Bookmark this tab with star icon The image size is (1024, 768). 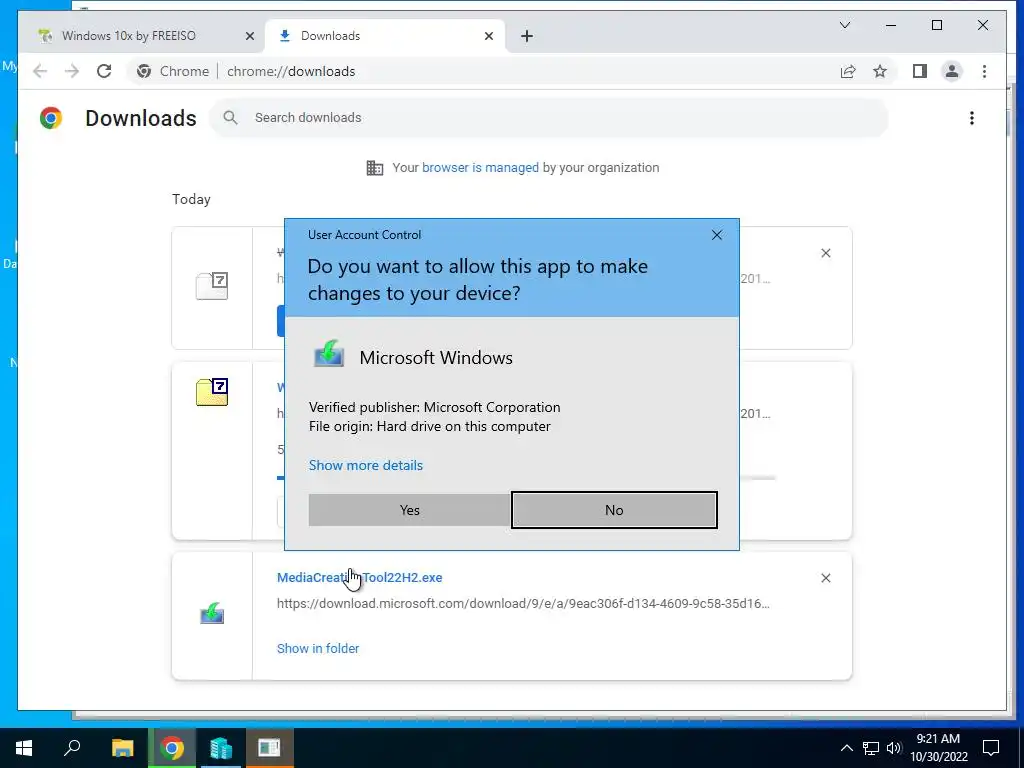click(x=880, y=71)
